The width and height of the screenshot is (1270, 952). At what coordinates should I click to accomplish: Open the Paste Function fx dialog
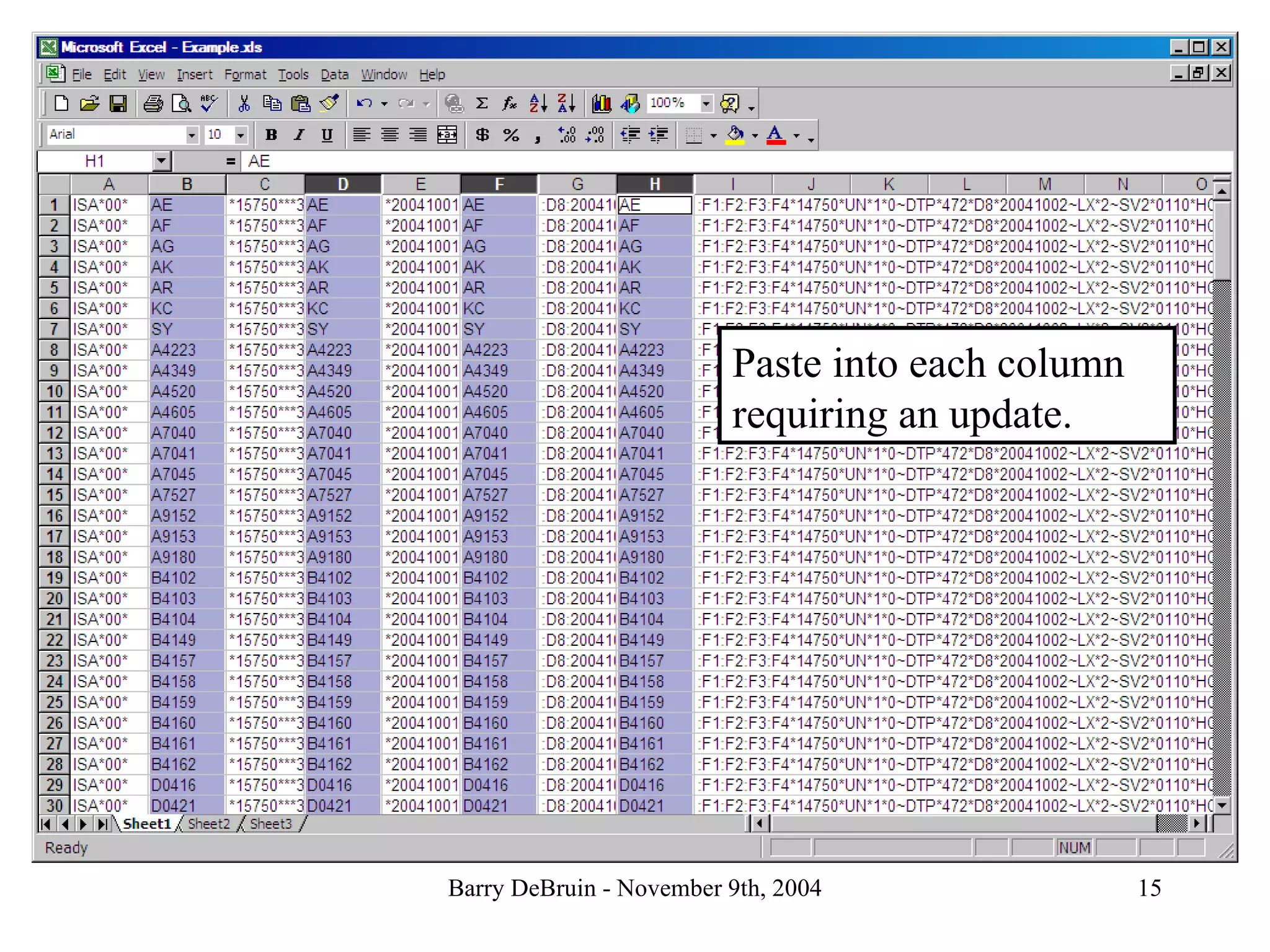(x=510, y=104)
